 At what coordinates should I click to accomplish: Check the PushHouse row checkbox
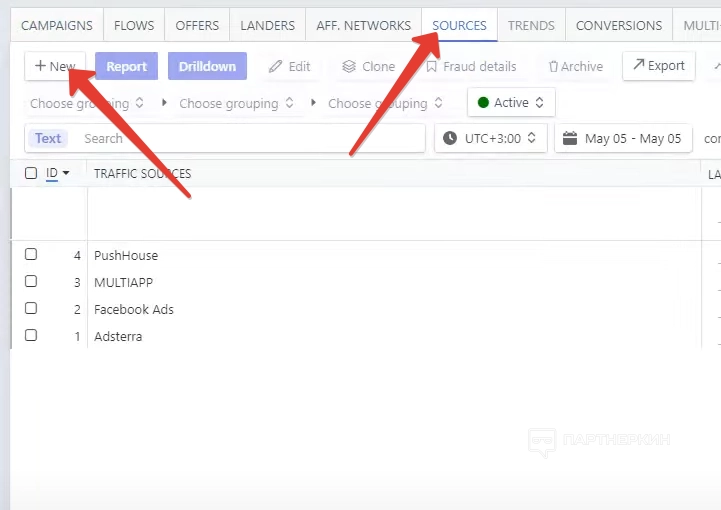point(31,254)
